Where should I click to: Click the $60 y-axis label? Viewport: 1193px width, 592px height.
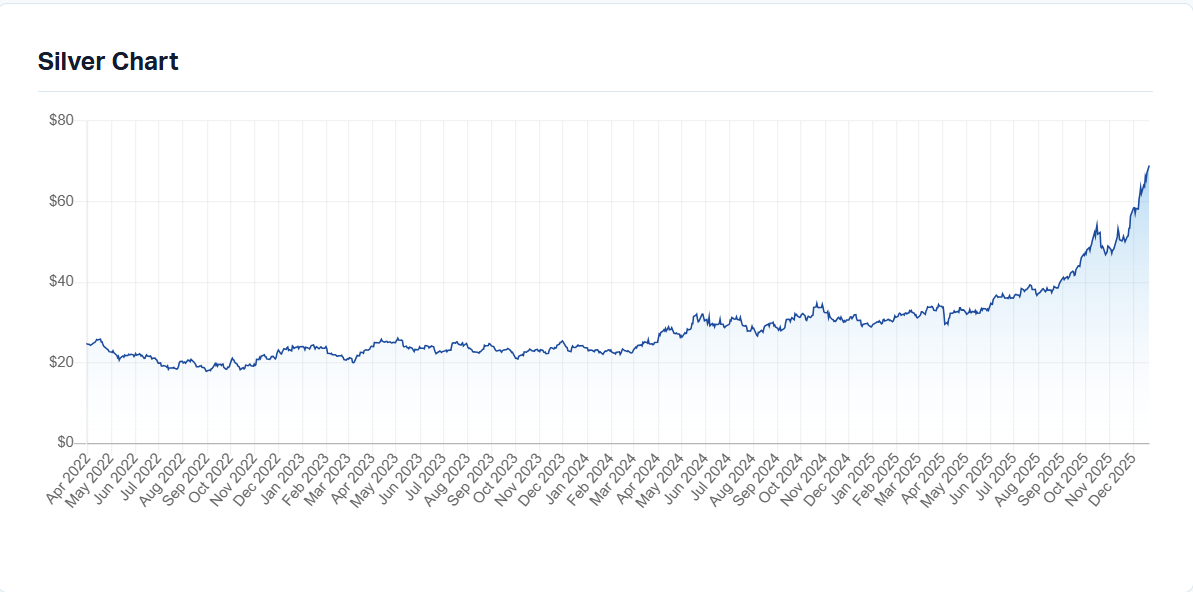point(61,201)
